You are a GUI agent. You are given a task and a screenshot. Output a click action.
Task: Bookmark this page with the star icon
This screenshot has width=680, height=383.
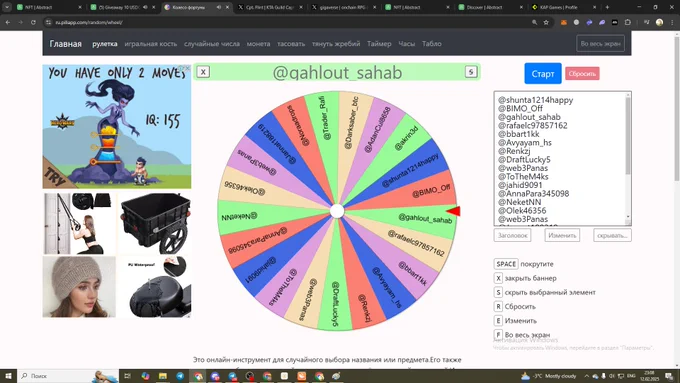coord(546,22)
